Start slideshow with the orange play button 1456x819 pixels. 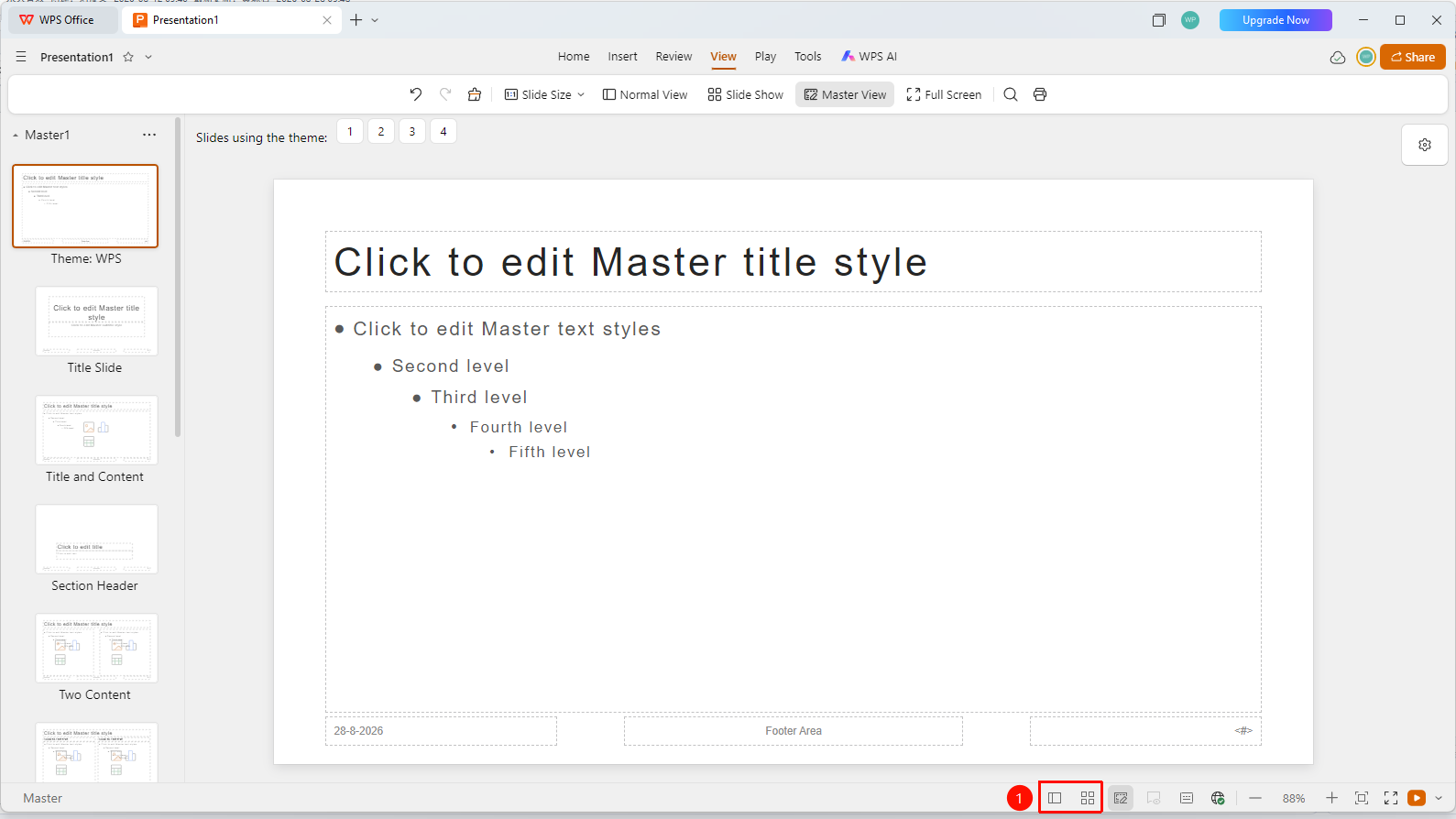(1417, 798)
